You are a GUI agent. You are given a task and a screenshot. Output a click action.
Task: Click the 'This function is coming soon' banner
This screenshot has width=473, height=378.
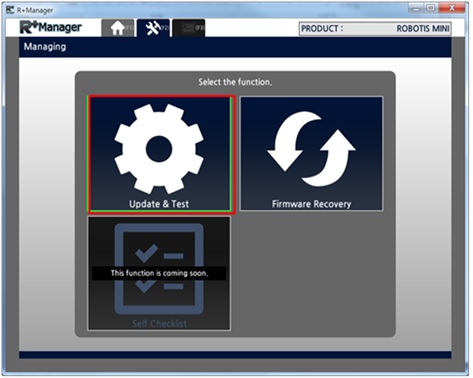pos(159,273)
